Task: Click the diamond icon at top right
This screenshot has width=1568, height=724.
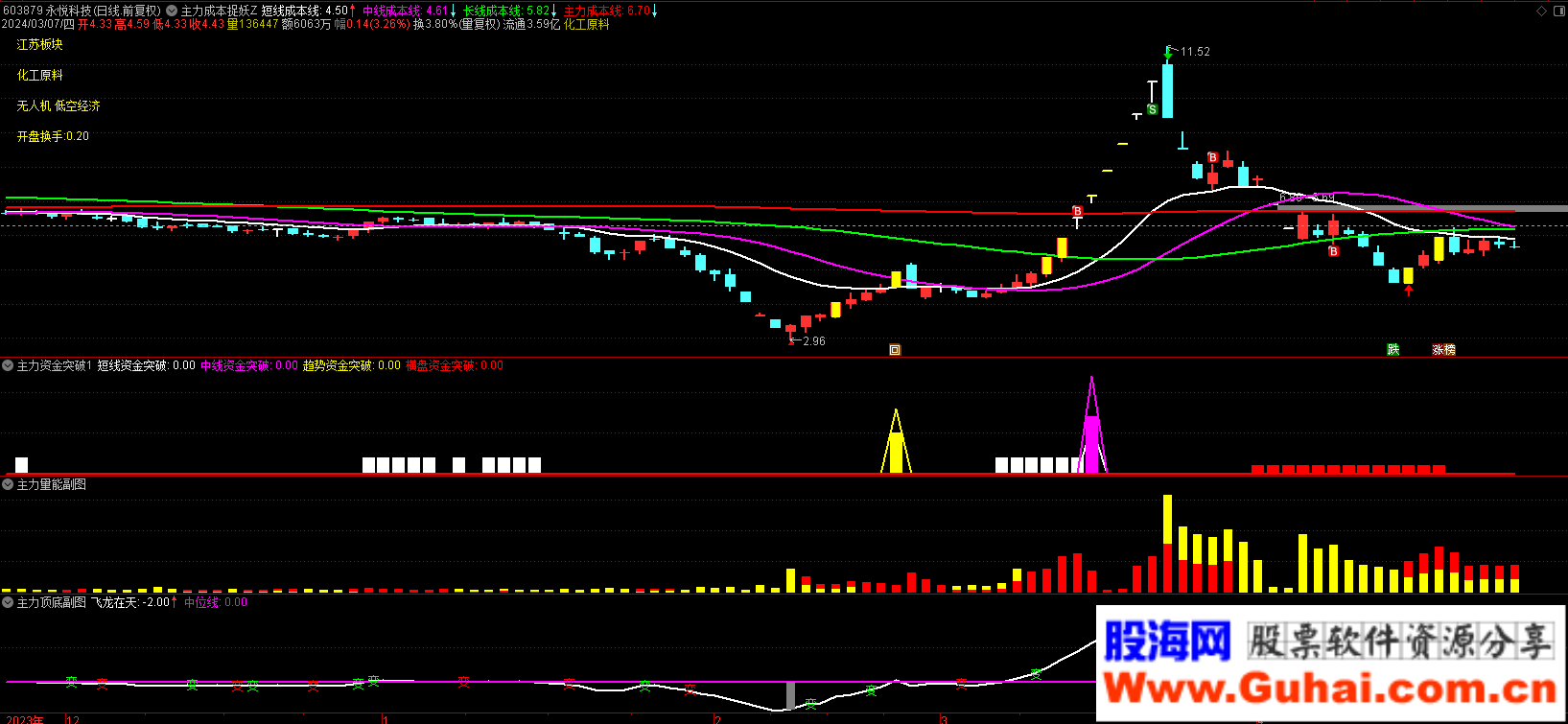Action: point(1542,11)
